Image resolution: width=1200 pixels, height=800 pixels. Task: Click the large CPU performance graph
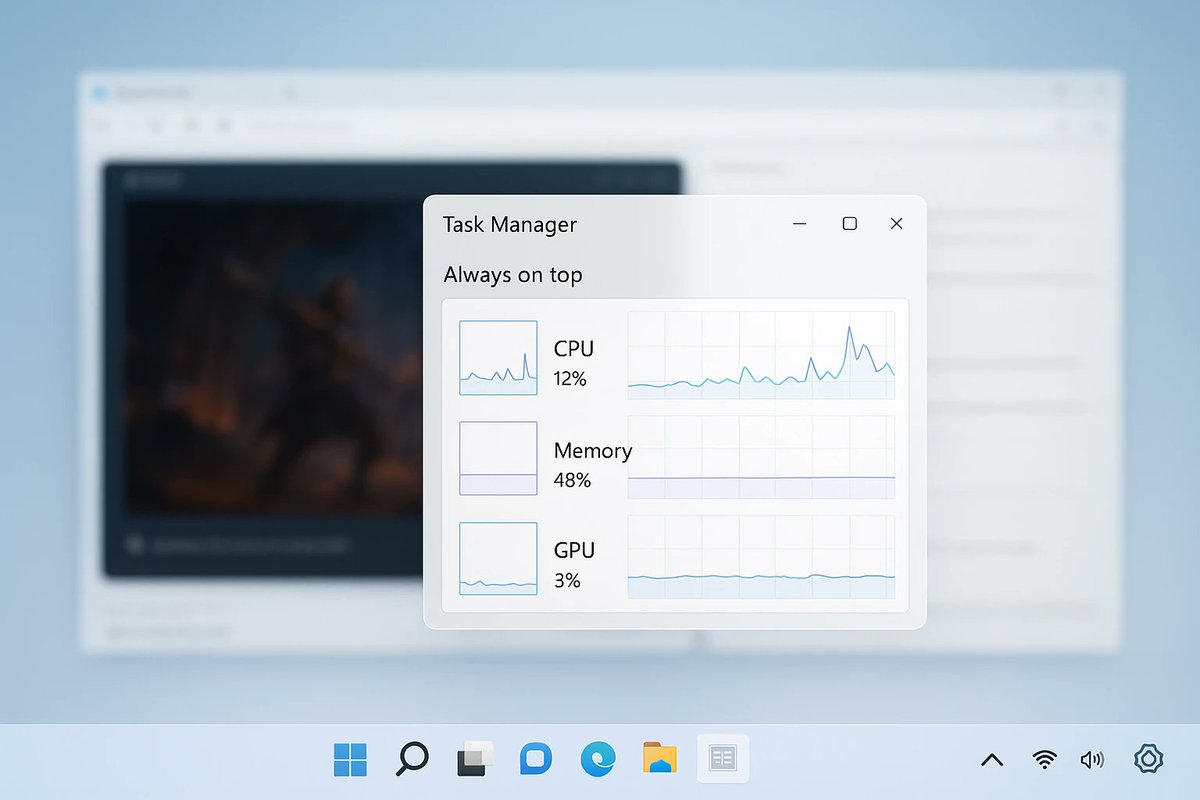coord(761,356)
